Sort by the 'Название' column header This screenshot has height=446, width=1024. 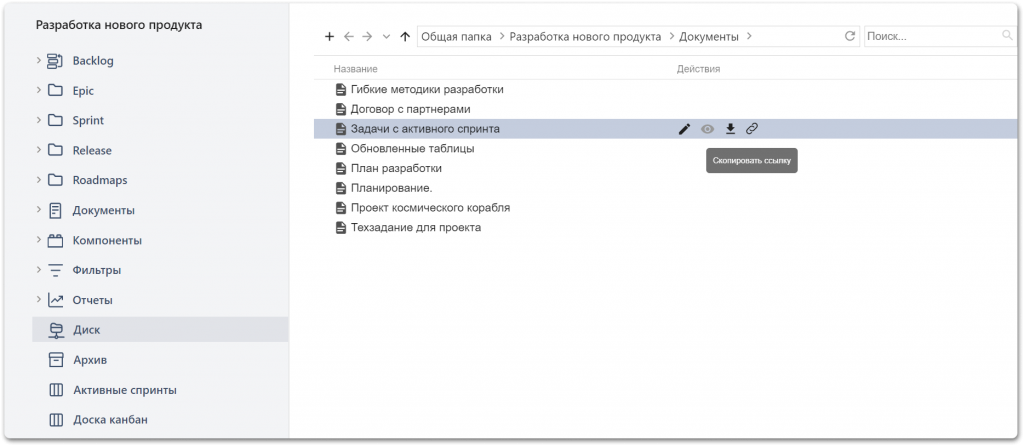point(355,69)
